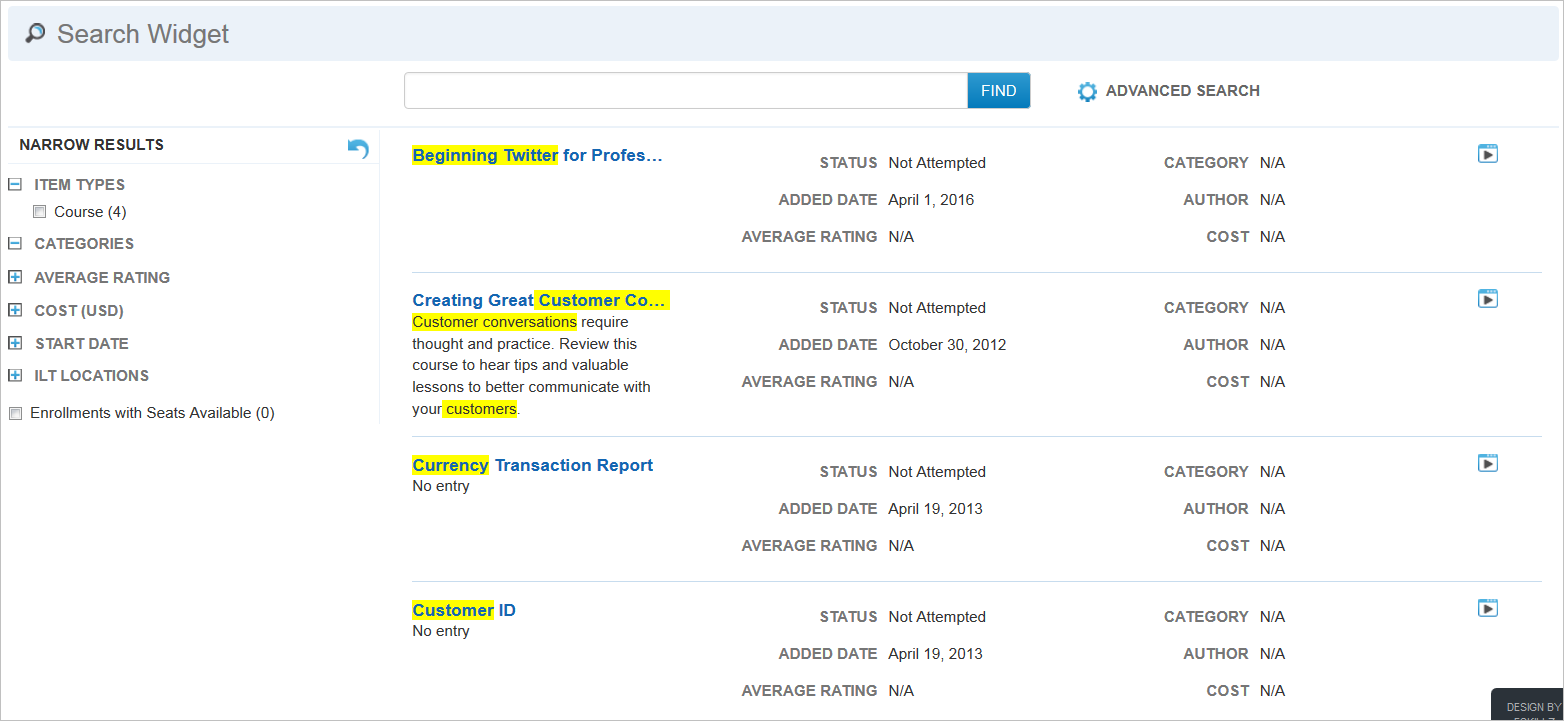Expand the Start Date filter
Image resolution: width=1564 pixels, height=721 pixels.
pos(15,344)
